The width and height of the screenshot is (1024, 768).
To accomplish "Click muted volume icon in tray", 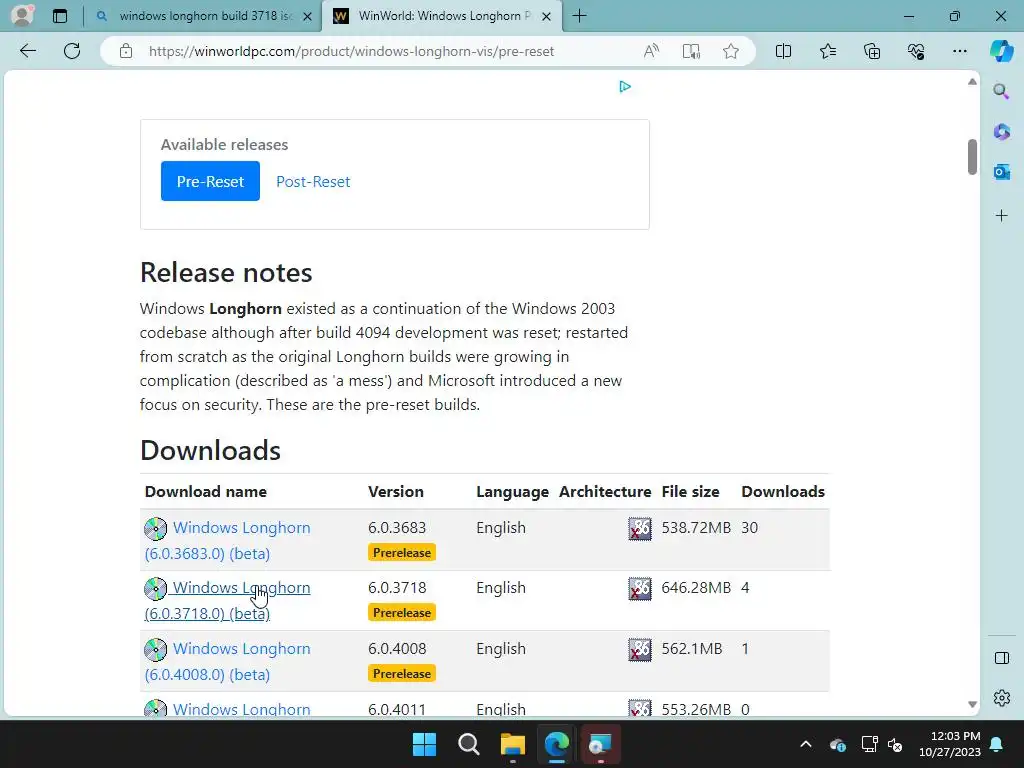I will coord(895,744).
